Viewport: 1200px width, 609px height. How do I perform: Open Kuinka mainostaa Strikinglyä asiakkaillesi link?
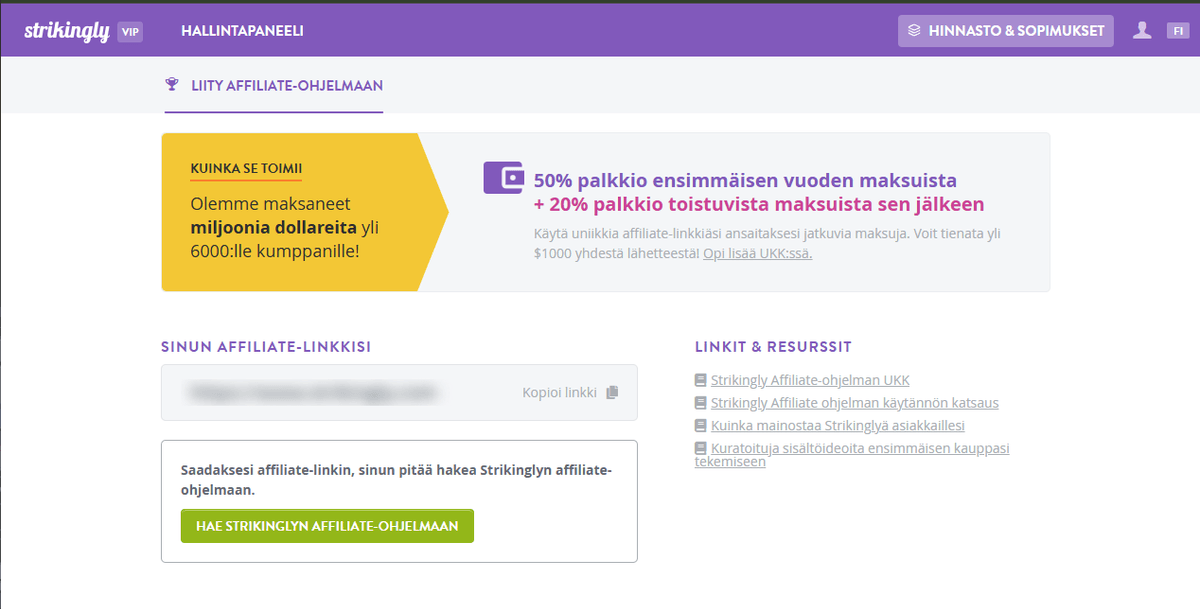click(838, 425)
